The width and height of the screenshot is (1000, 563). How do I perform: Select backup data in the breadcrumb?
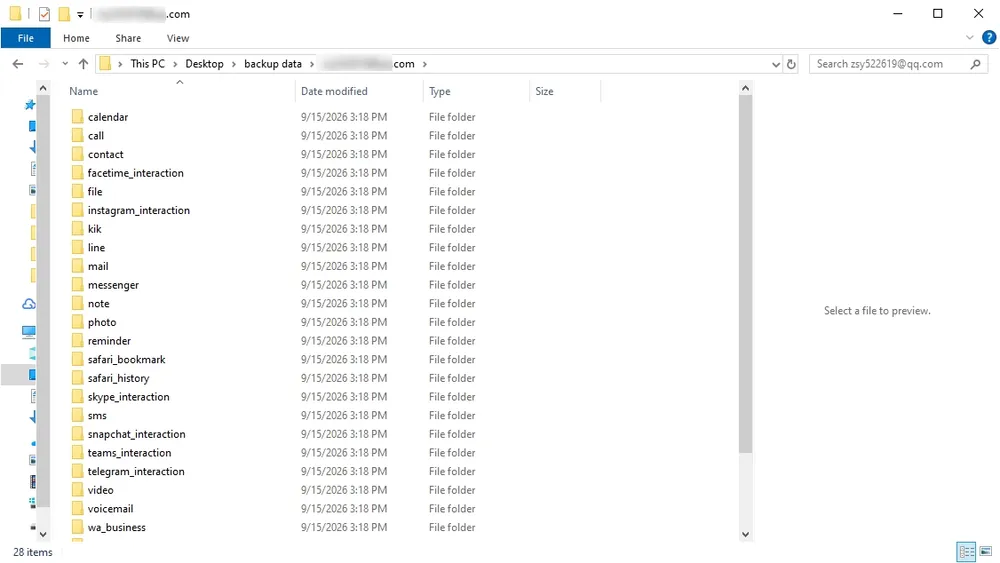[273, 64]
